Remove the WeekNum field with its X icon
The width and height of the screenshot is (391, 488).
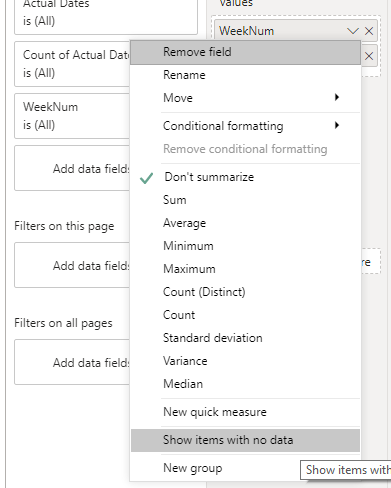click(369, 31)
